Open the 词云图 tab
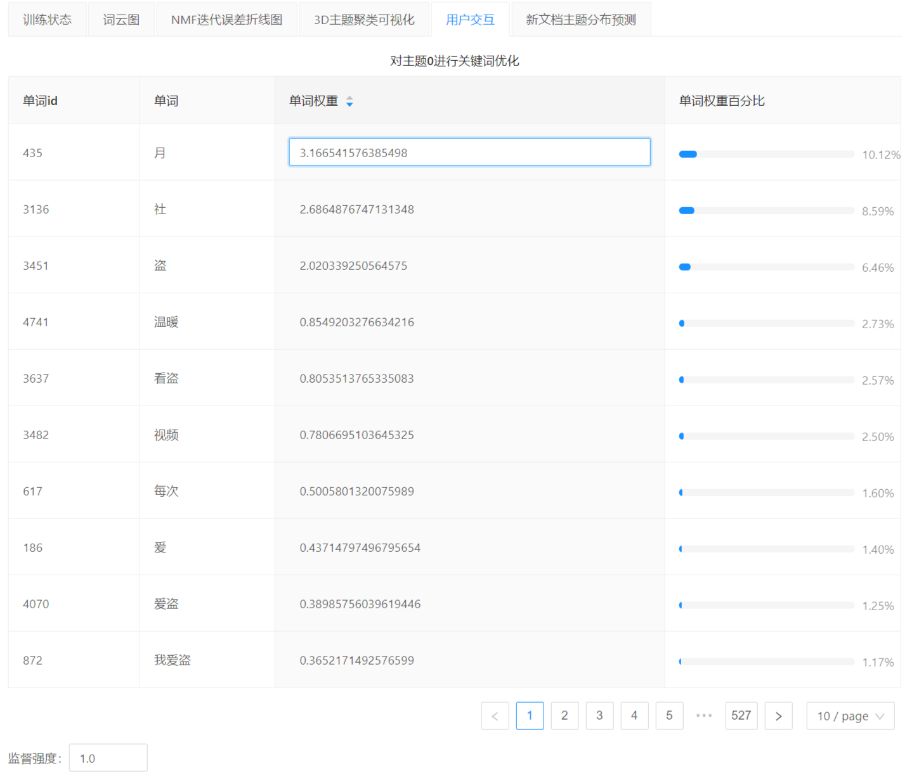Screen dimensions: 919x780 click(121, 20)
